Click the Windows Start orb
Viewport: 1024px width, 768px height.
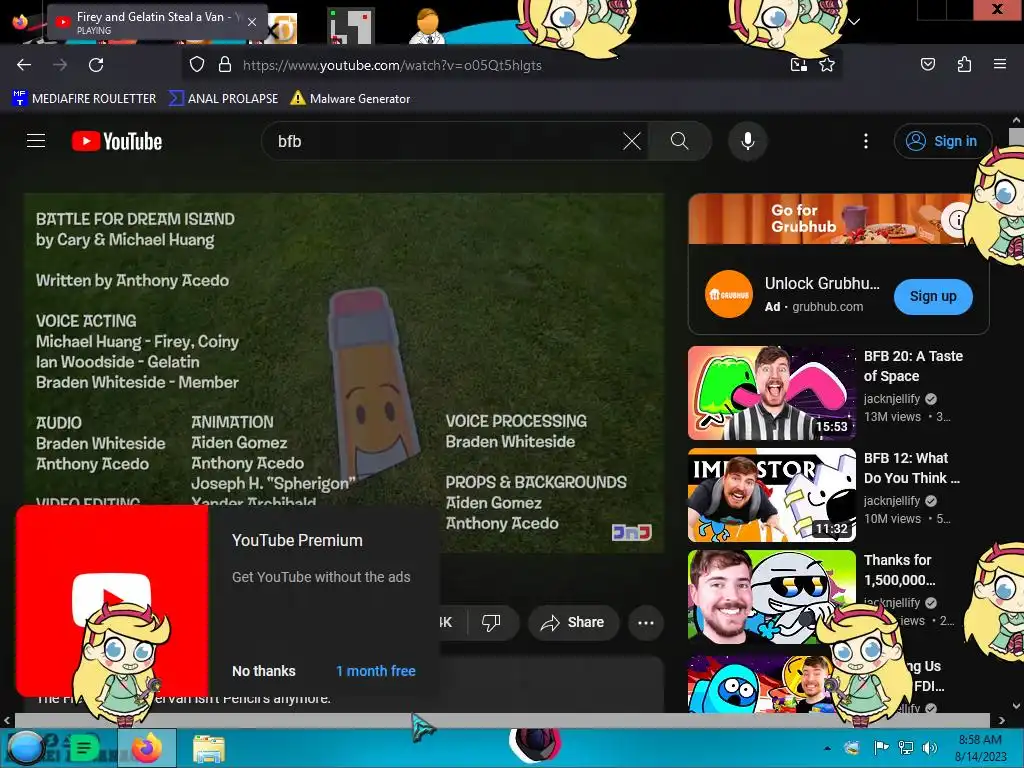click(25, 748)
